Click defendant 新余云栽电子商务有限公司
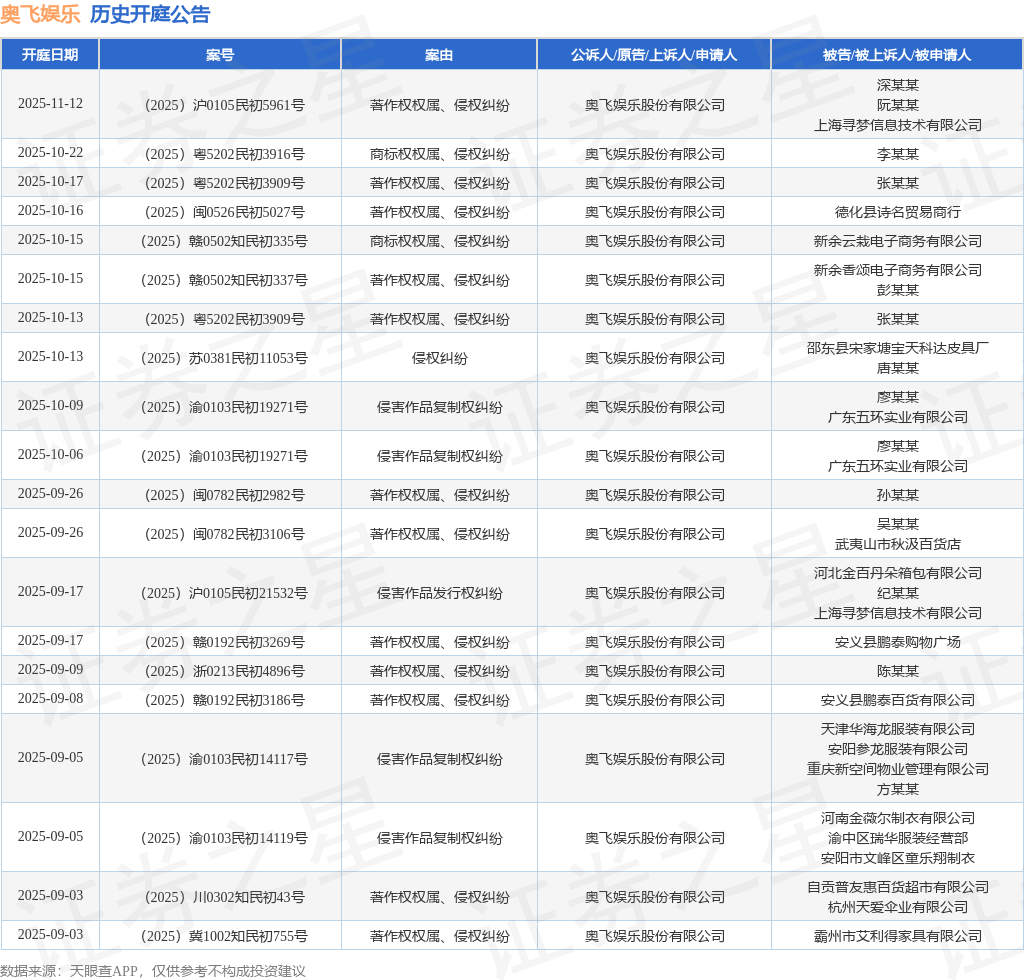Screen dimensions: 1024x980 tap(897, 242)
